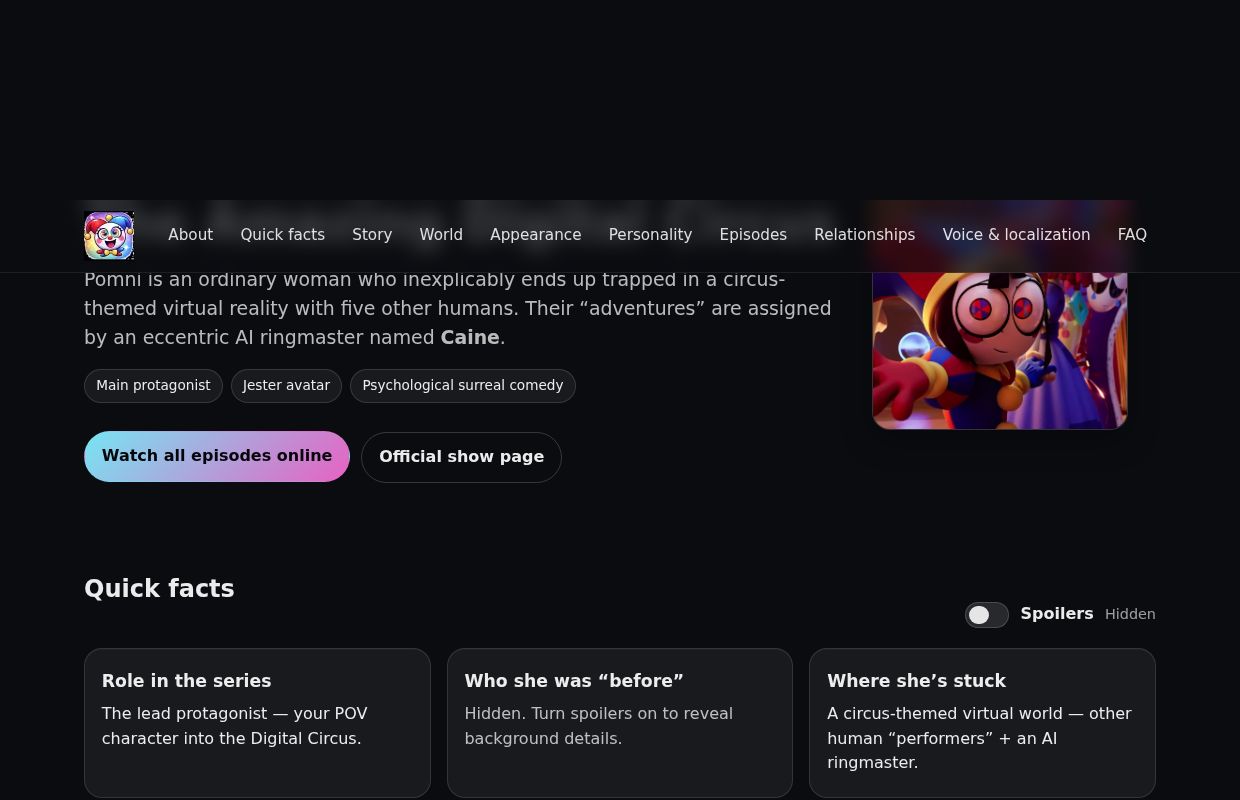Click the Hidden spoiler status label

(1130, 614)
